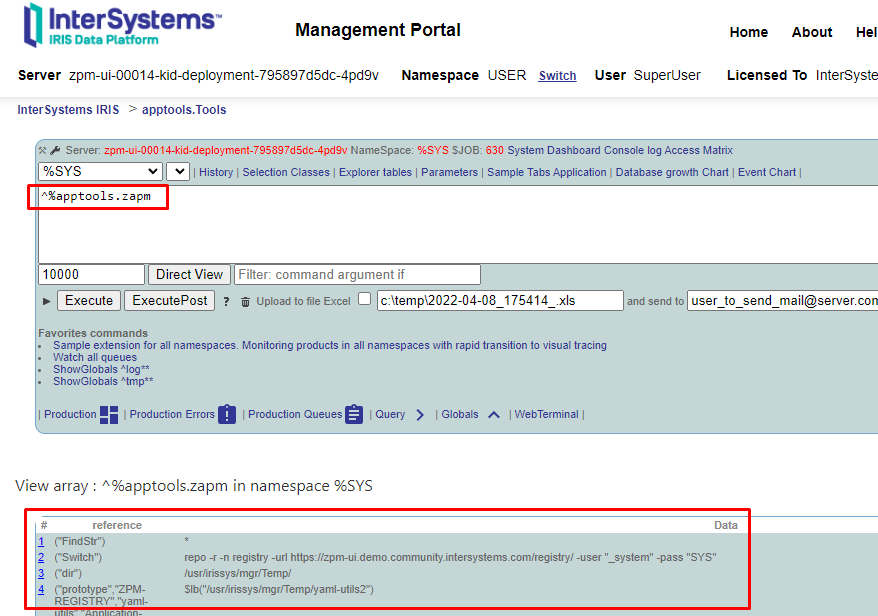Viewport: 878px width, 616px height.
Task: Open Database growth Chart
Action: pyautogui.click(x=672, y=172)
